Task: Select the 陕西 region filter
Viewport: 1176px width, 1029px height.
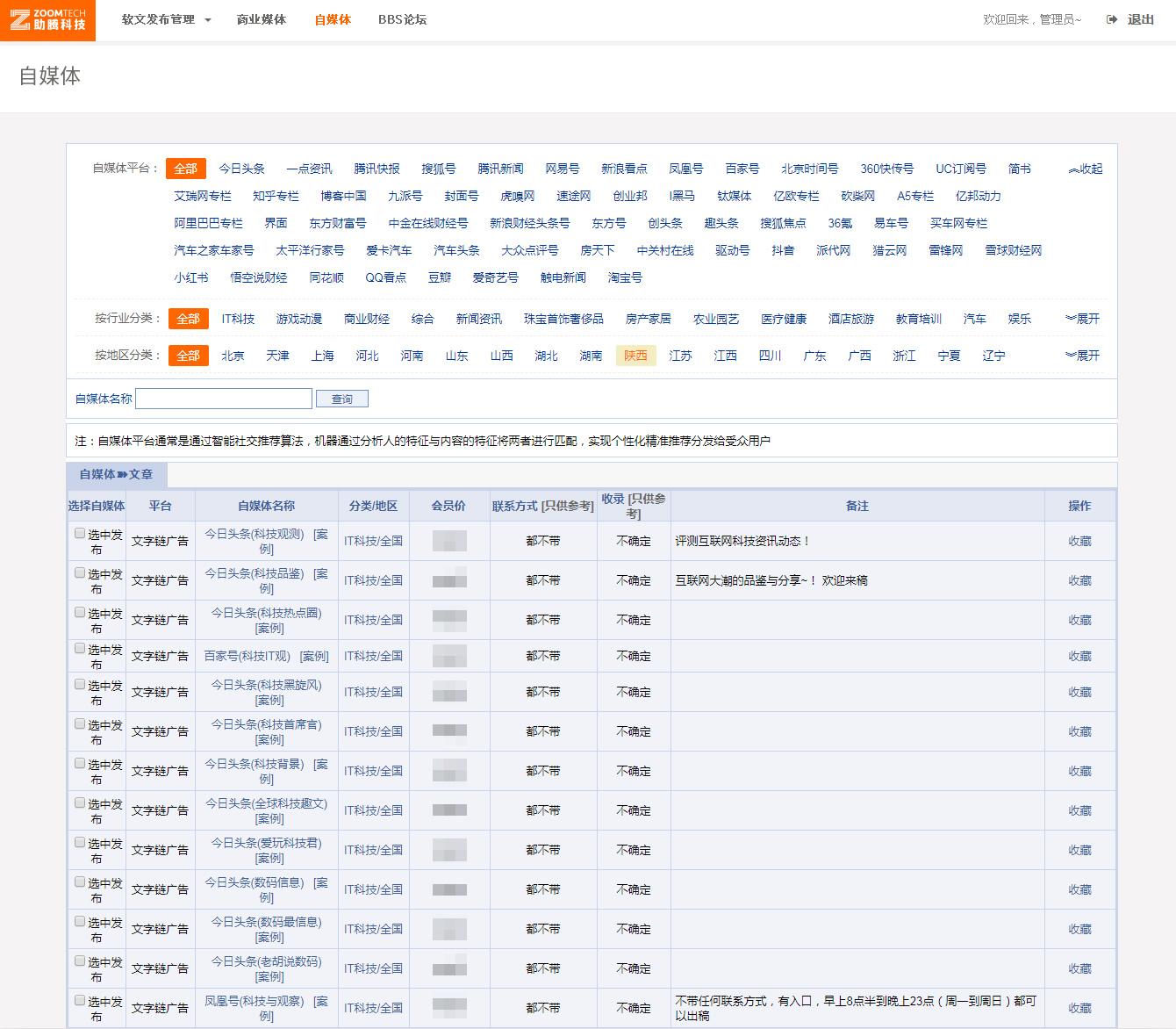Action: pos(635,356)
